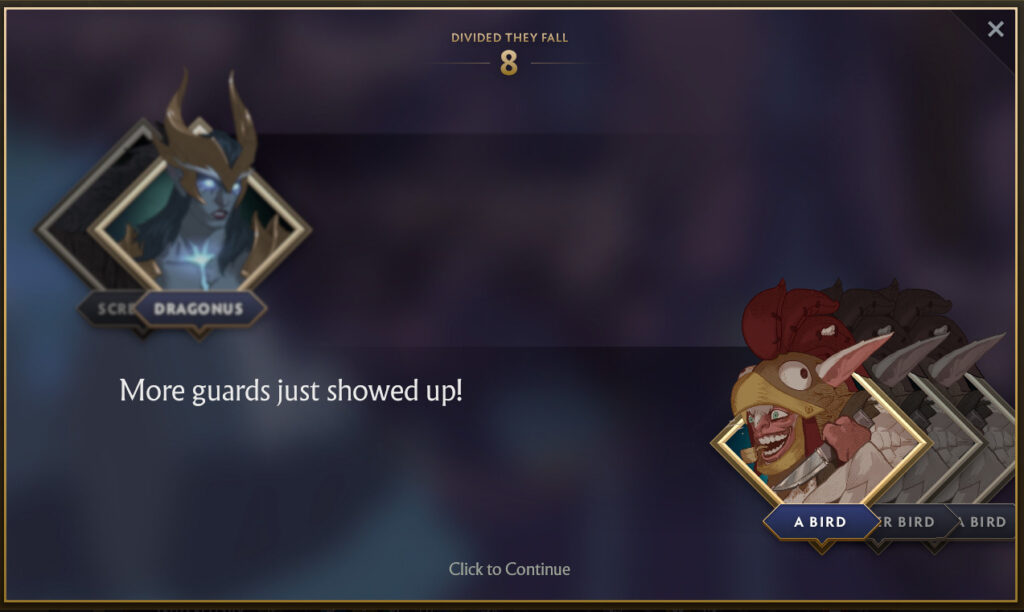
Task: Click the 'More guards just showed up!' dialogue line
Action: (291, 391)
